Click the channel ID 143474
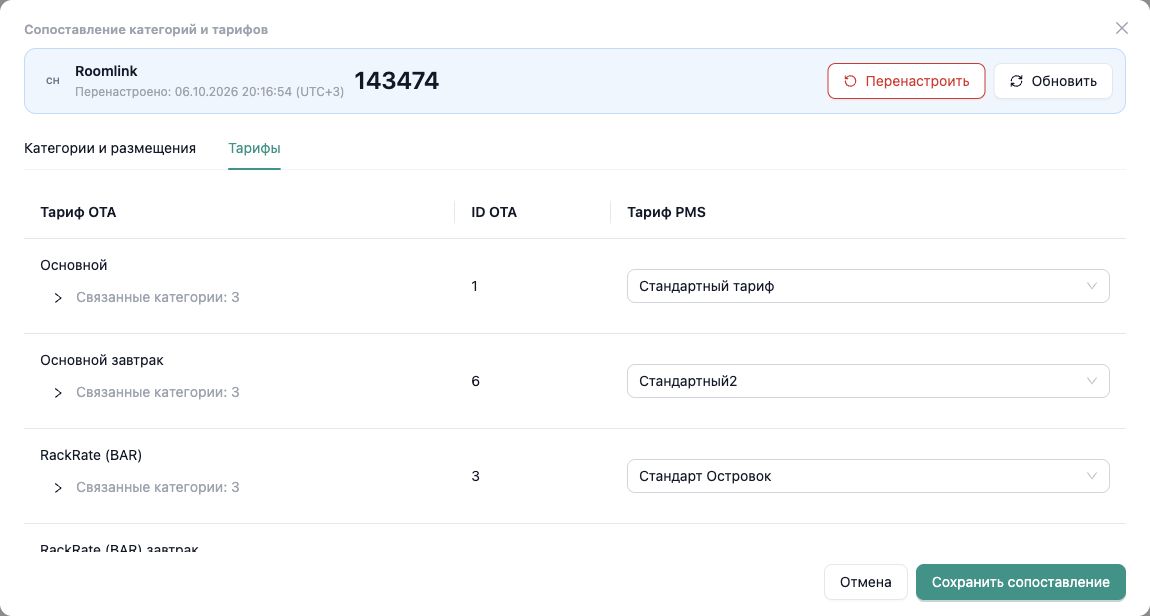Viewport: 1150px width, 616px height. click(x=397, y=81)
